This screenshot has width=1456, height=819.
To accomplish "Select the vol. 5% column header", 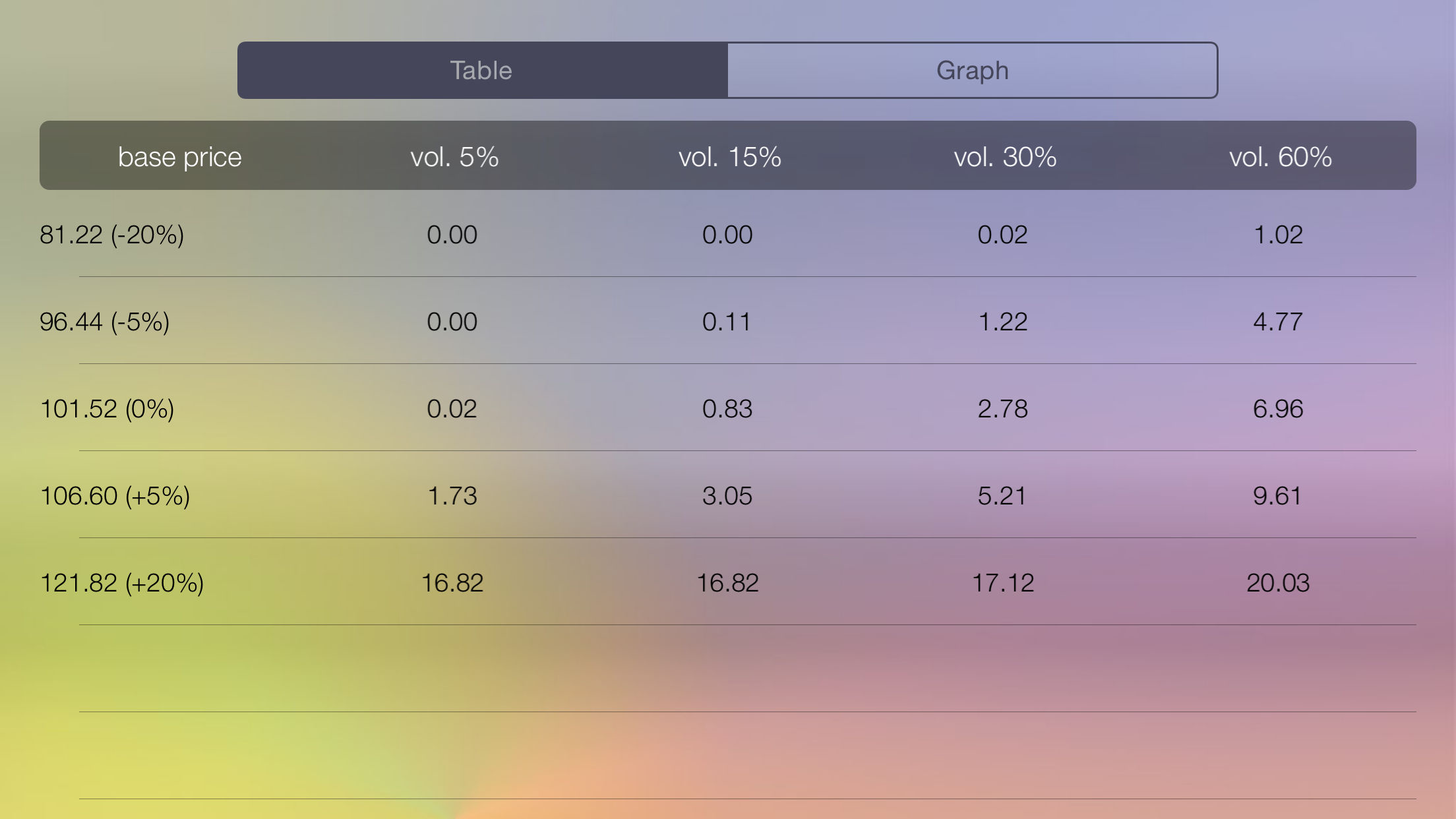I will tap(454, 156).
